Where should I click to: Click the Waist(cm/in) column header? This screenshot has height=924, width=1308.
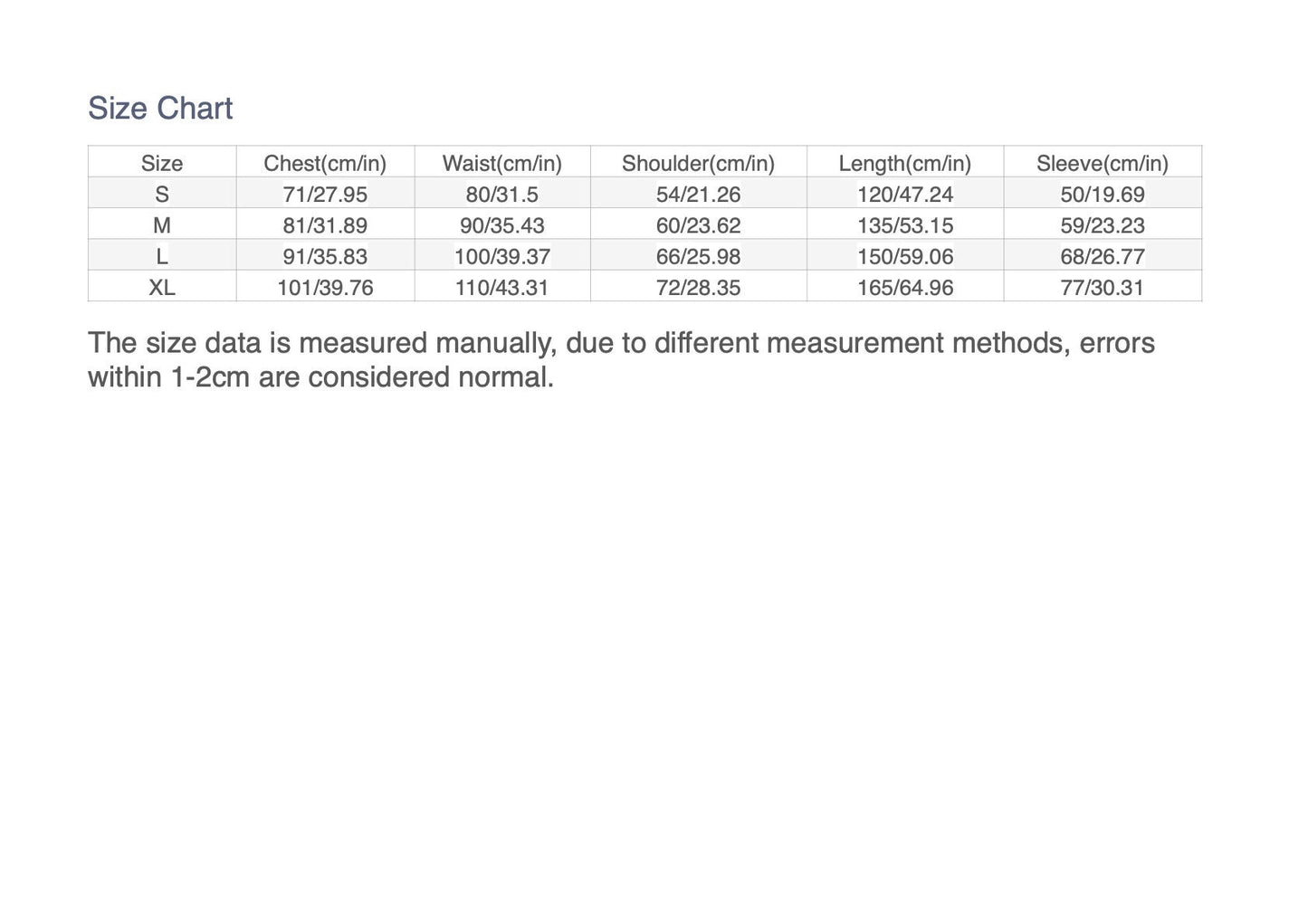(501, 163)
